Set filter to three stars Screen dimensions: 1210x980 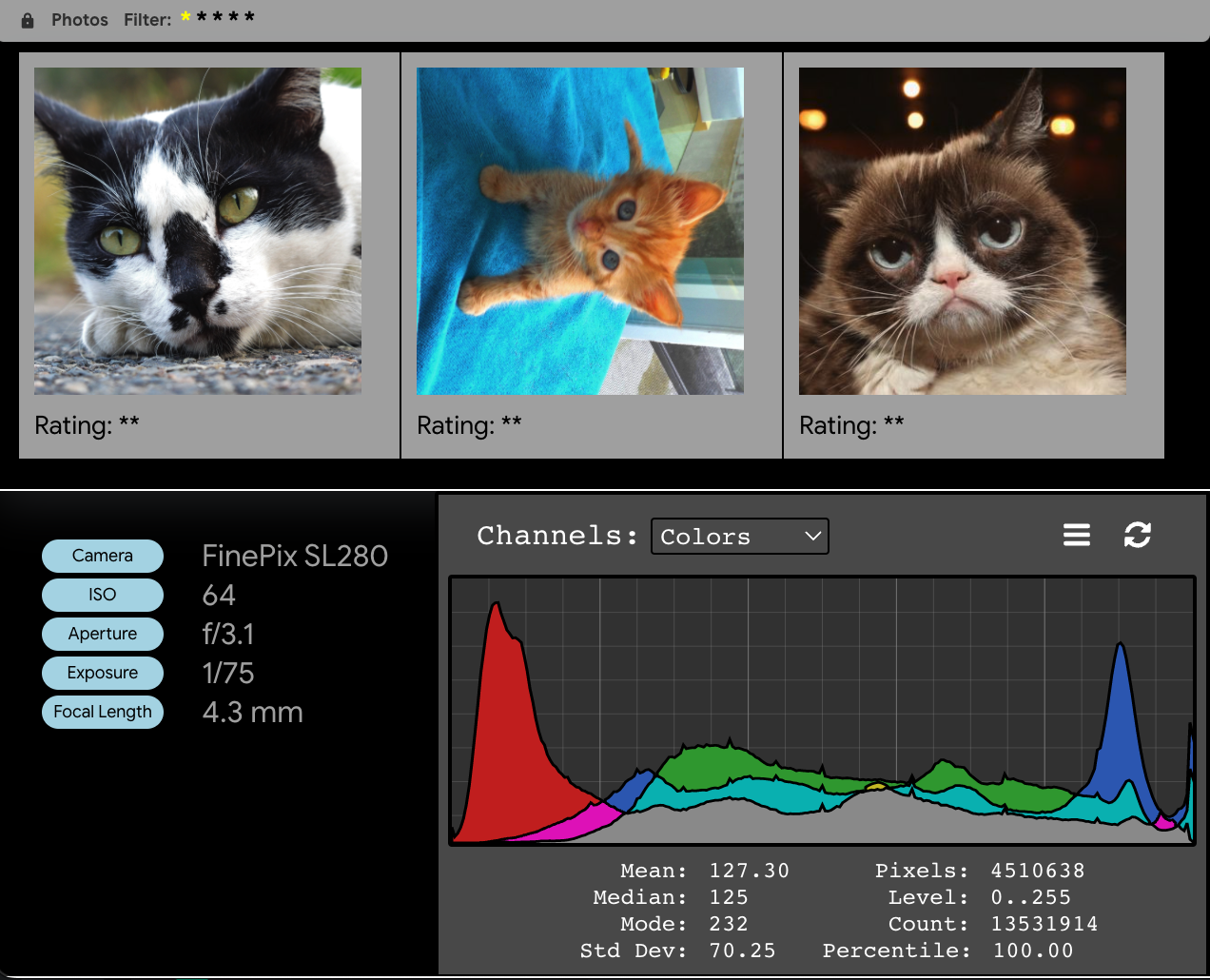click(x=218, y=16)
